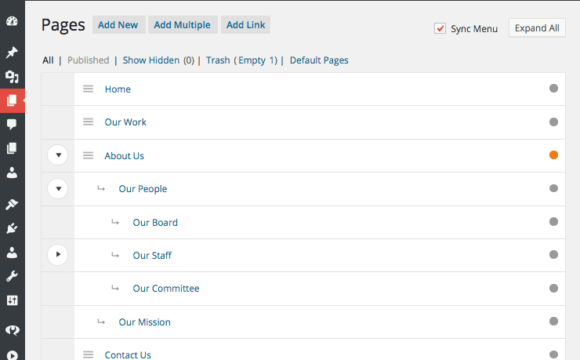Open Settings via the sliders icon

click(12, 300)
